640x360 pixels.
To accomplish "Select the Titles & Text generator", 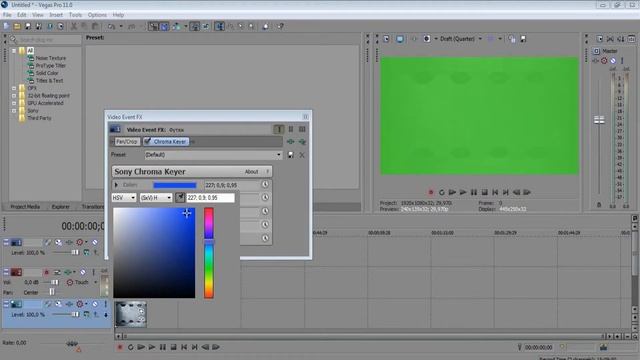I will click(x=49, y=81).
